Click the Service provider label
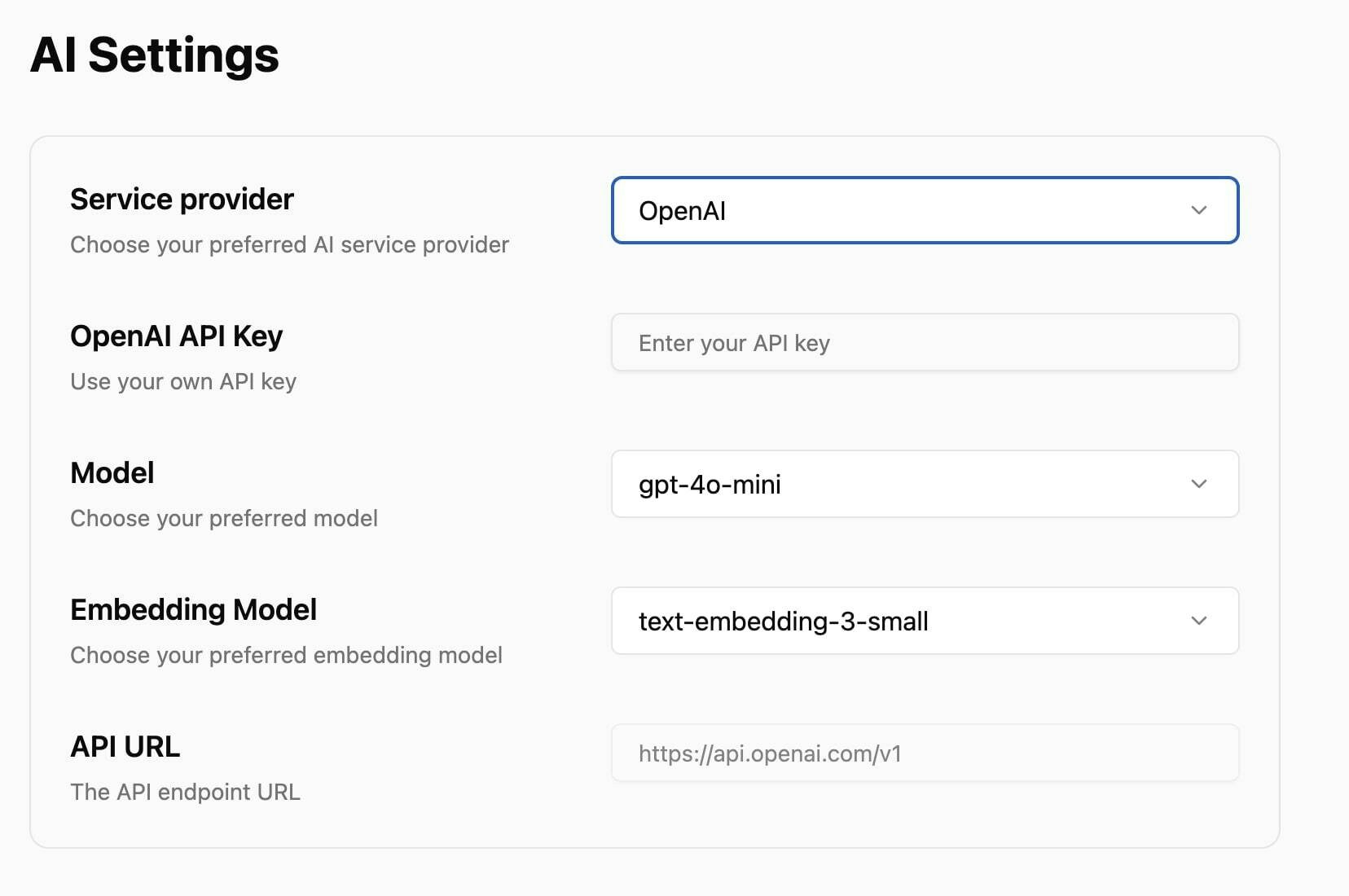This screenshot has height=896, width=1349. [x=182, y=200]
